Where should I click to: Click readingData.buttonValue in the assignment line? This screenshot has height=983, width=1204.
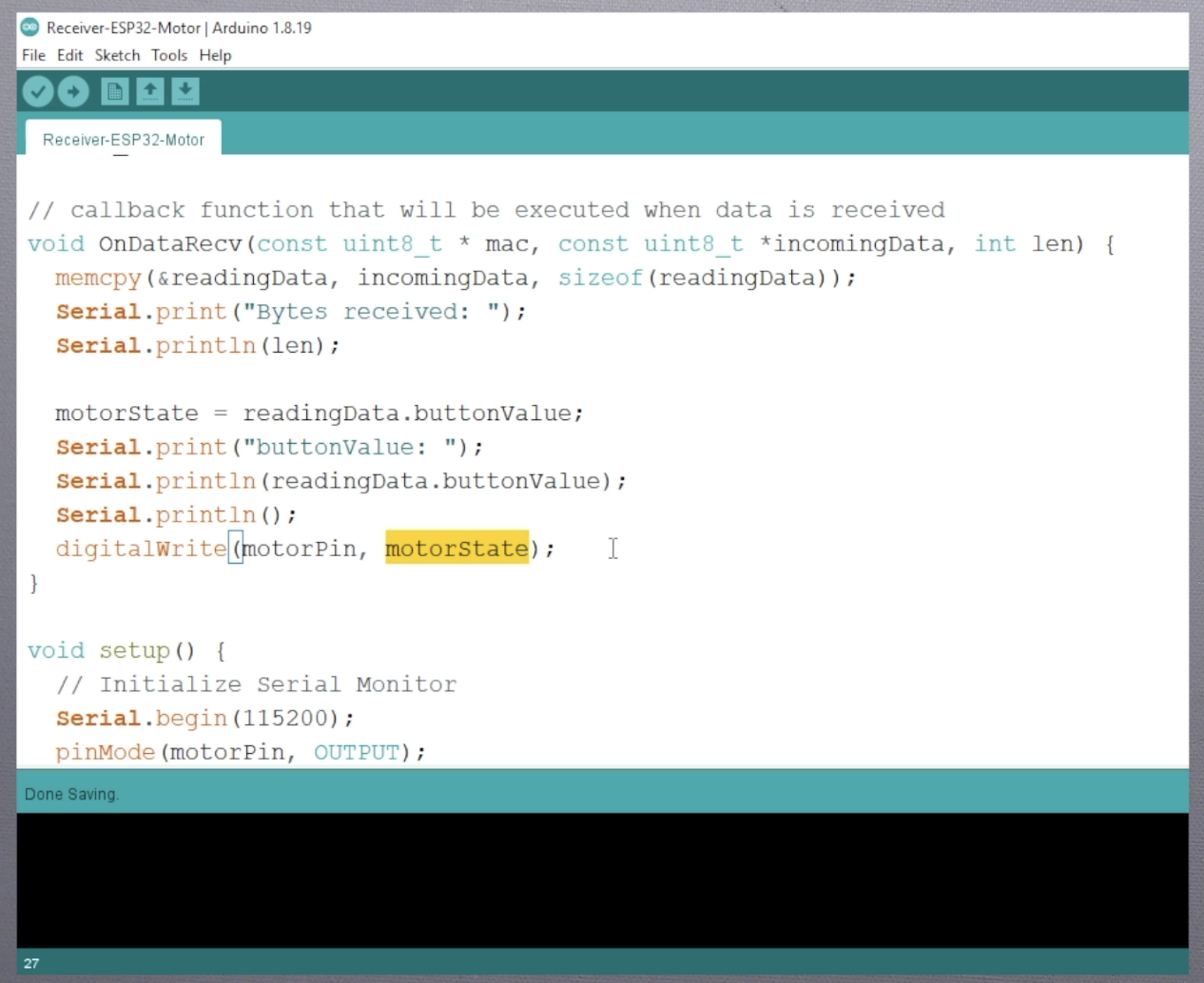coord(407,414)
